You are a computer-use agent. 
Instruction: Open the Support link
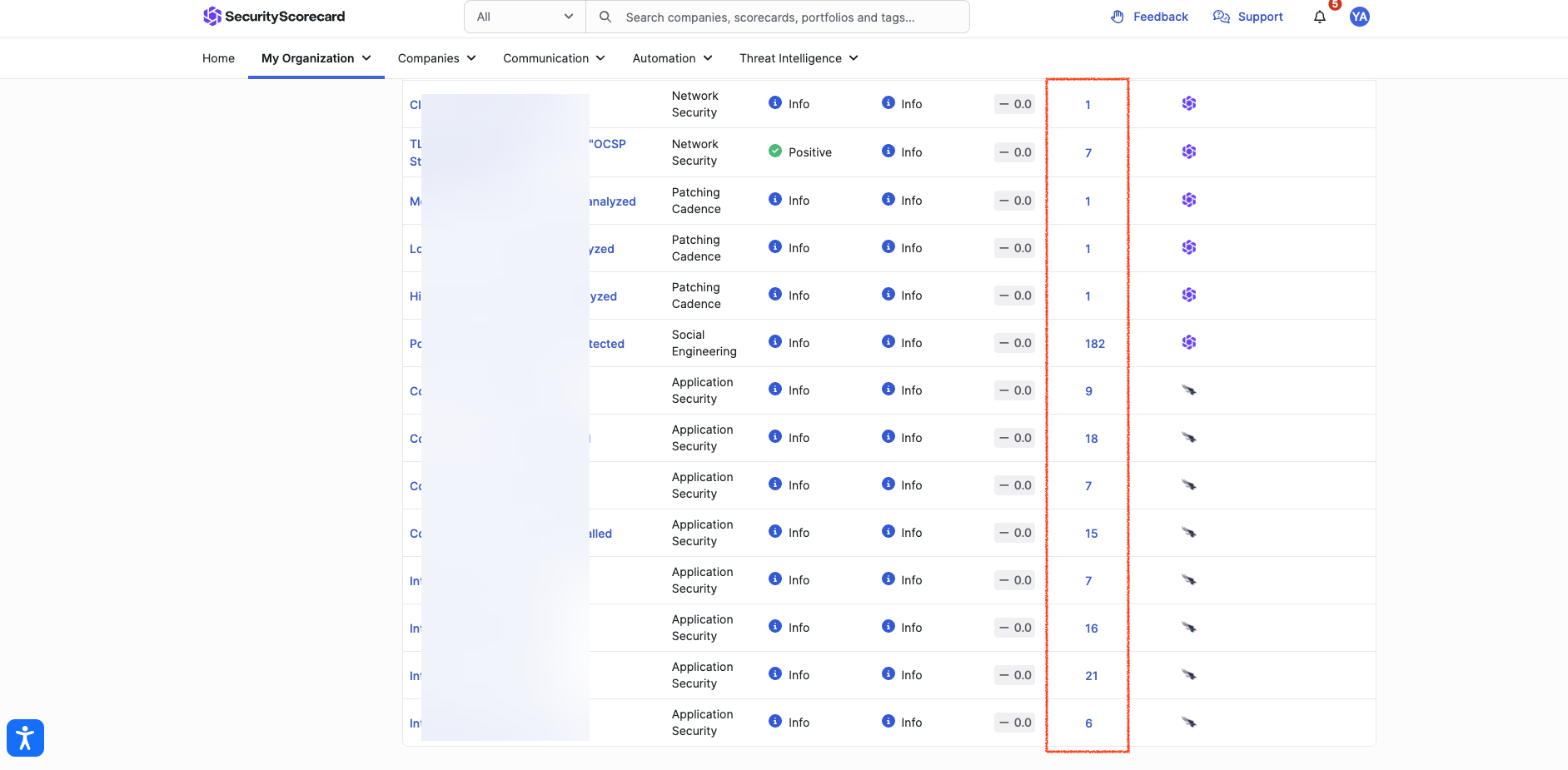1247,17
